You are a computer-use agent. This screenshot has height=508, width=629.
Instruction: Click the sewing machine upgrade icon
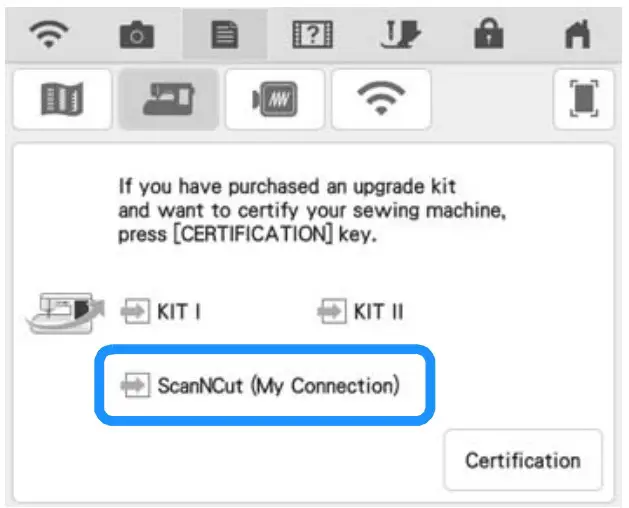(x=68, y=310)
